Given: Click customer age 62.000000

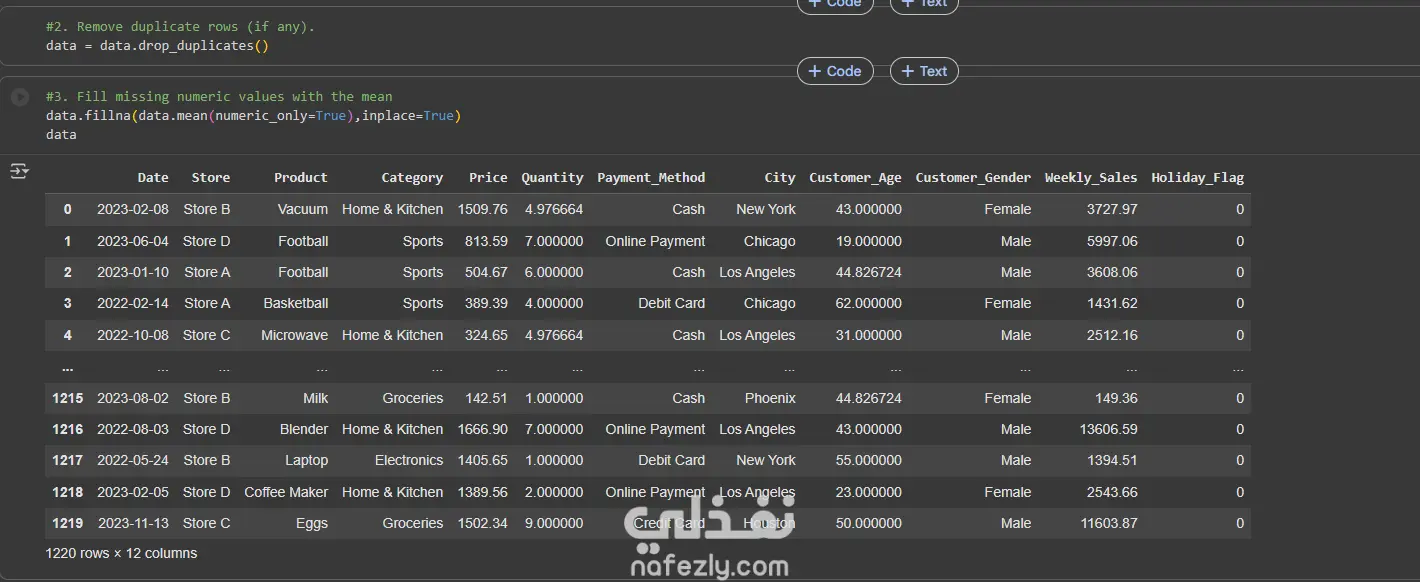Looking at the screenshot, I should coord(869,304).
